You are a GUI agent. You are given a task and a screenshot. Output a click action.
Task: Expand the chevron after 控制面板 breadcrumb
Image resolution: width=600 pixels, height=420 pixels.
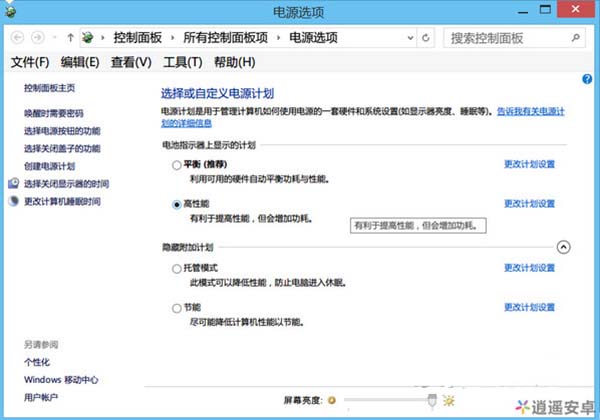tap(173, 37)
